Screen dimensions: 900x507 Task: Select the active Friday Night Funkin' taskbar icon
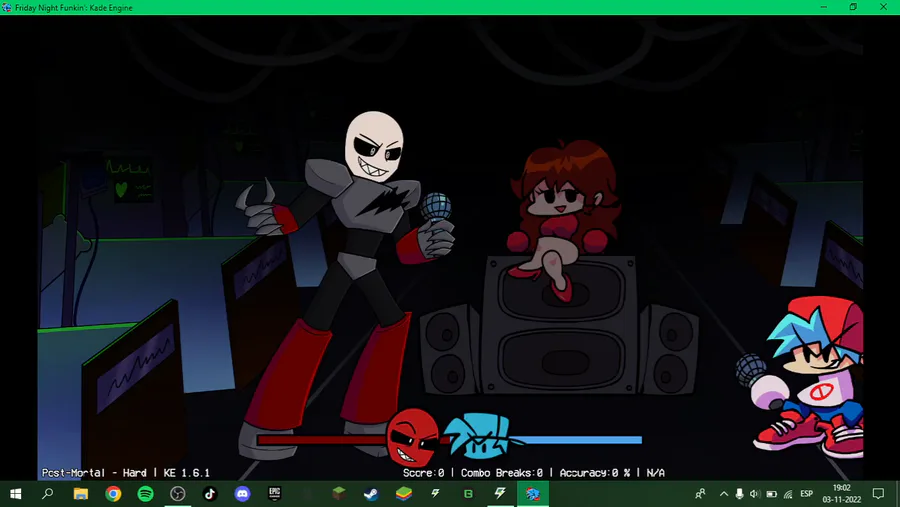[x=533, y=494]
